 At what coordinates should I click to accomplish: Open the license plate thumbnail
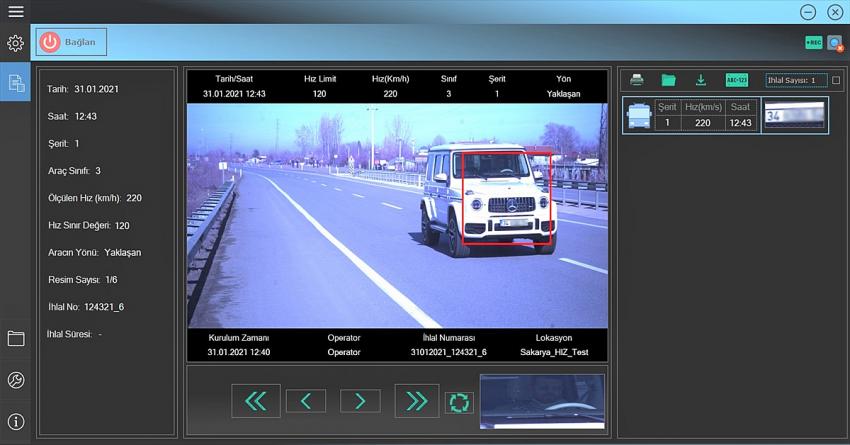[795, 115]
